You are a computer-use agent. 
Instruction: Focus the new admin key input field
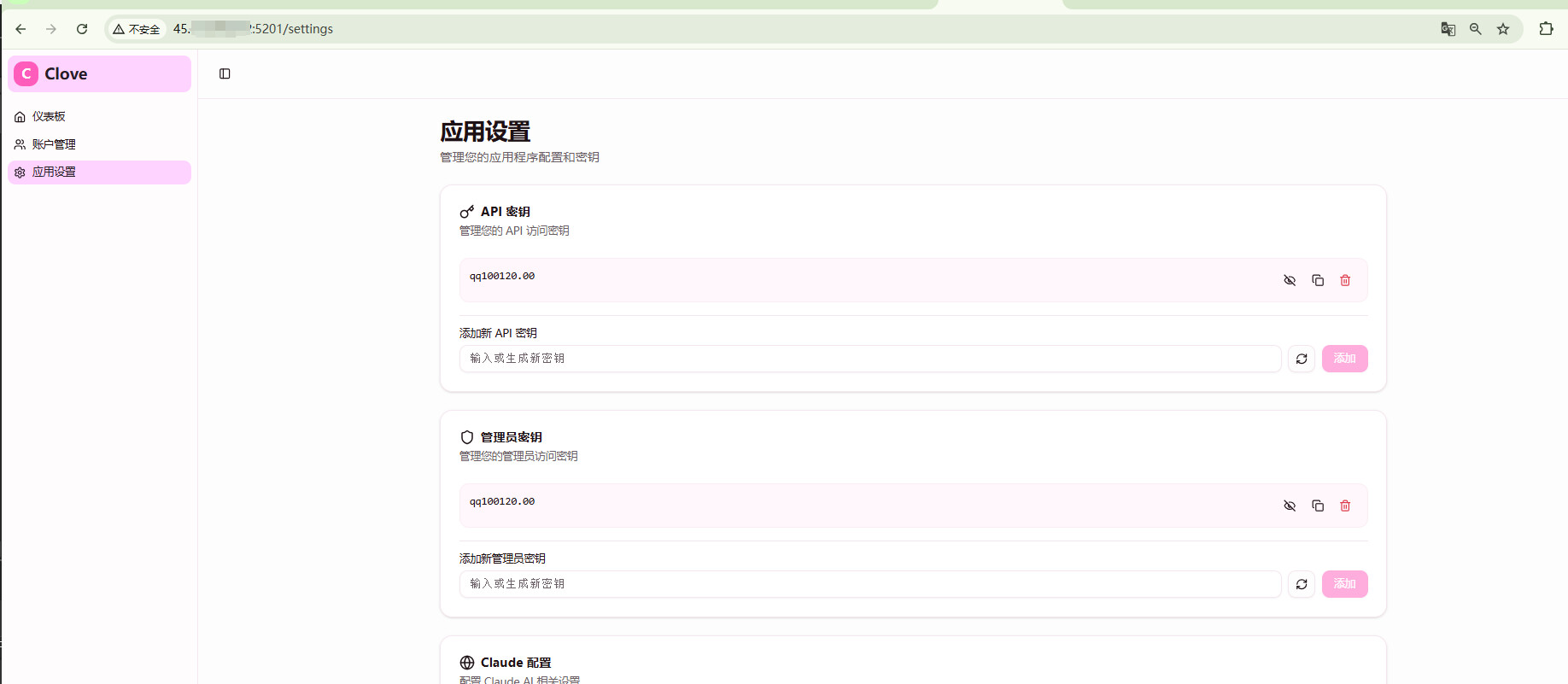[x=869, y=584]
